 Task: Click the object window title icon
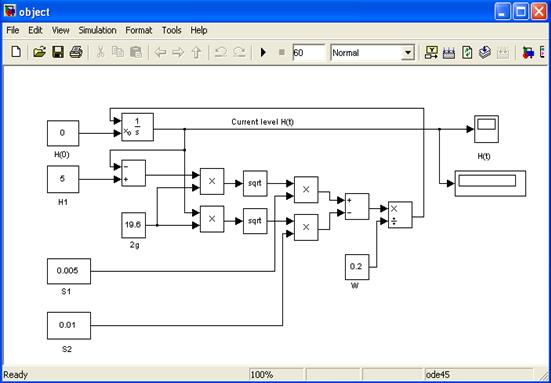[10, 12]
